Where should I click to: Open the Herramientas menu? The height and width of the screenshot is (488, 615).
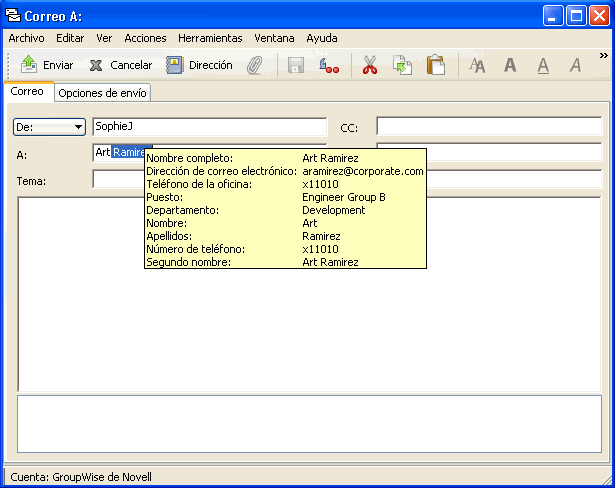210,38
